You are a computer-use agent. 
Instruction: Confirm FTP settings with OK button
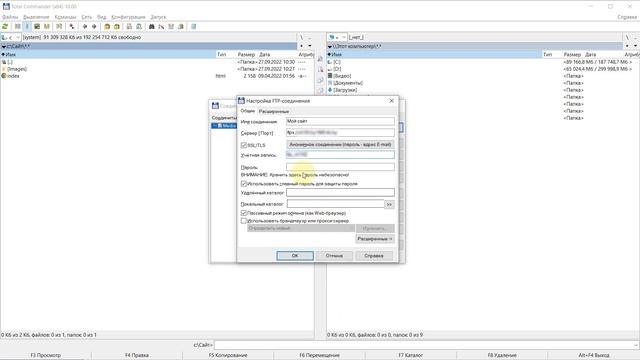(x=295, y=256)
